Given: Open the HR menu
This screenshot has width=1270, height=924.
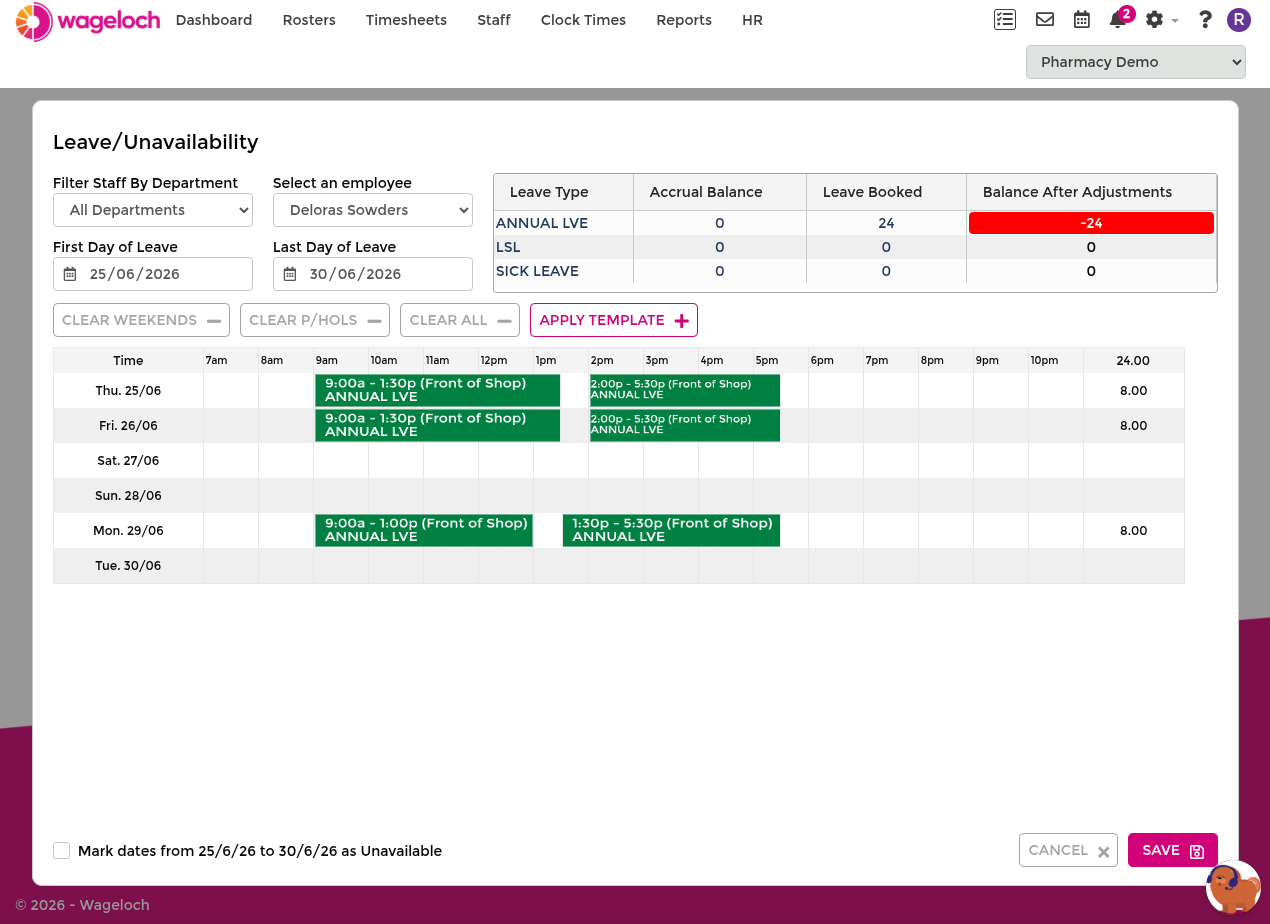Looking at the screenshot, I should point(752,20).
